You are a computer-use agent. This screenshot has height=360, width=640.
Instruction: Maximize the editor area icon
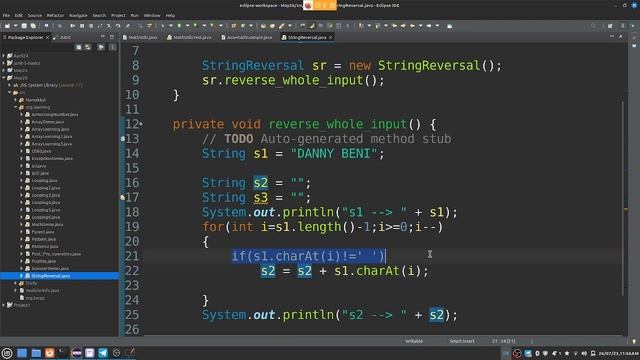click(620, 36)
